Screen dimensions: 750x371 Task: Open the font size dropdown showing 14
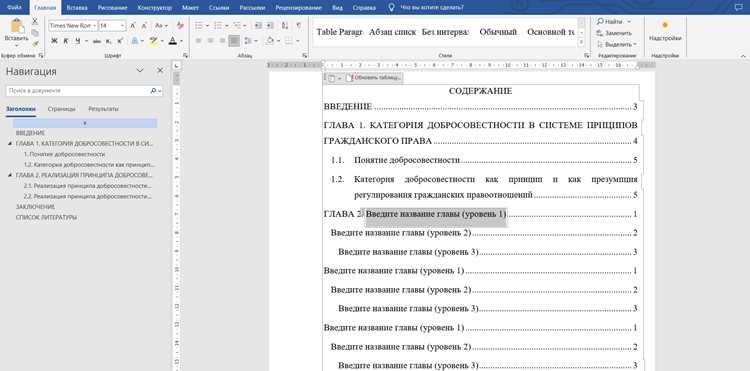click(123, 25)
